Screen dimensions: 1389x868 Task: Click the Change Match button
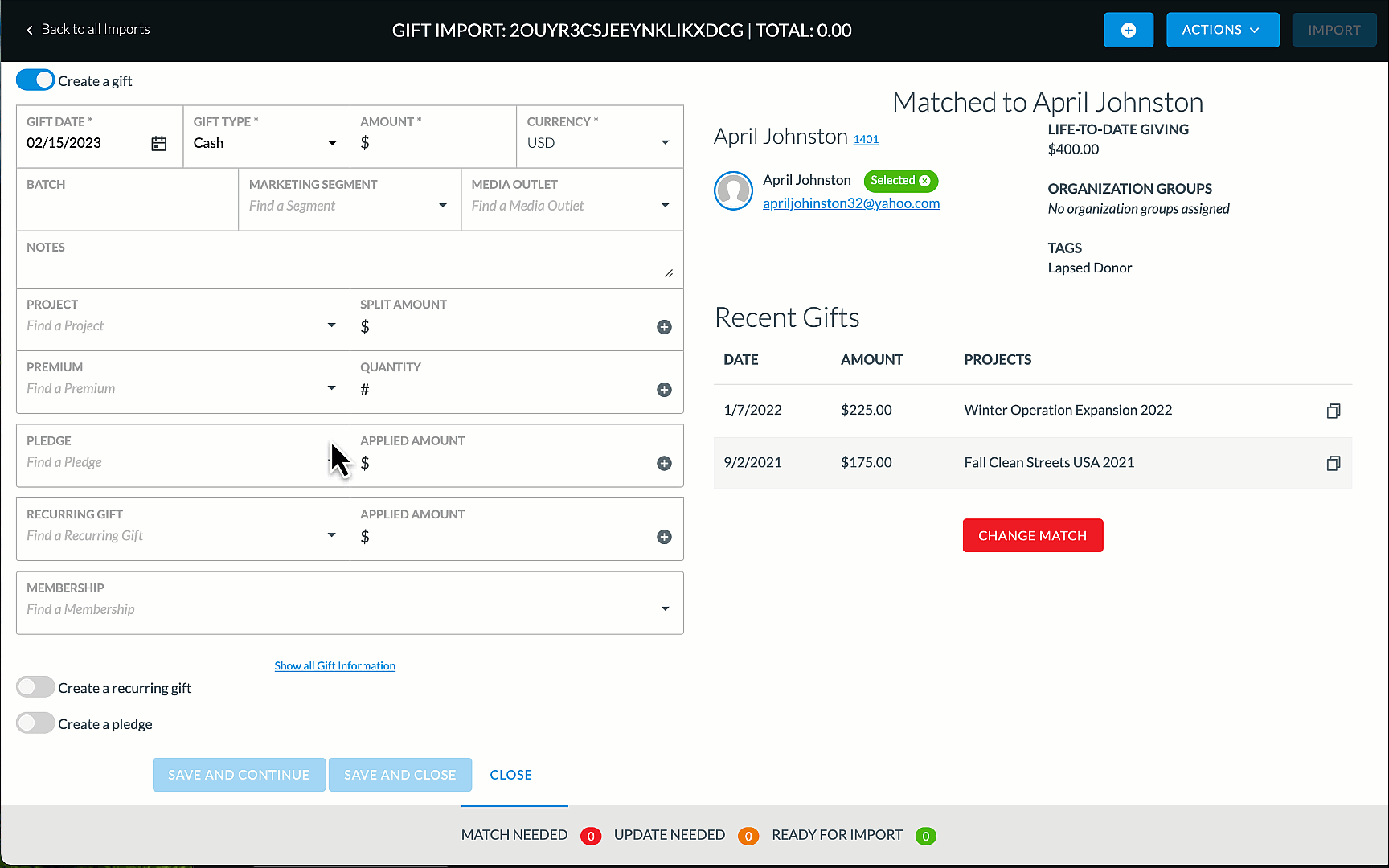click(1032, 535)
